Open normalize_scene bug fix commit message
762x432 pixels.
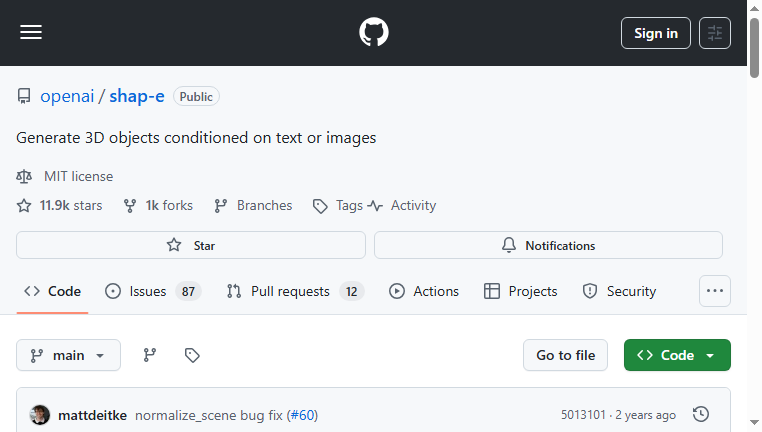(208, 415)
